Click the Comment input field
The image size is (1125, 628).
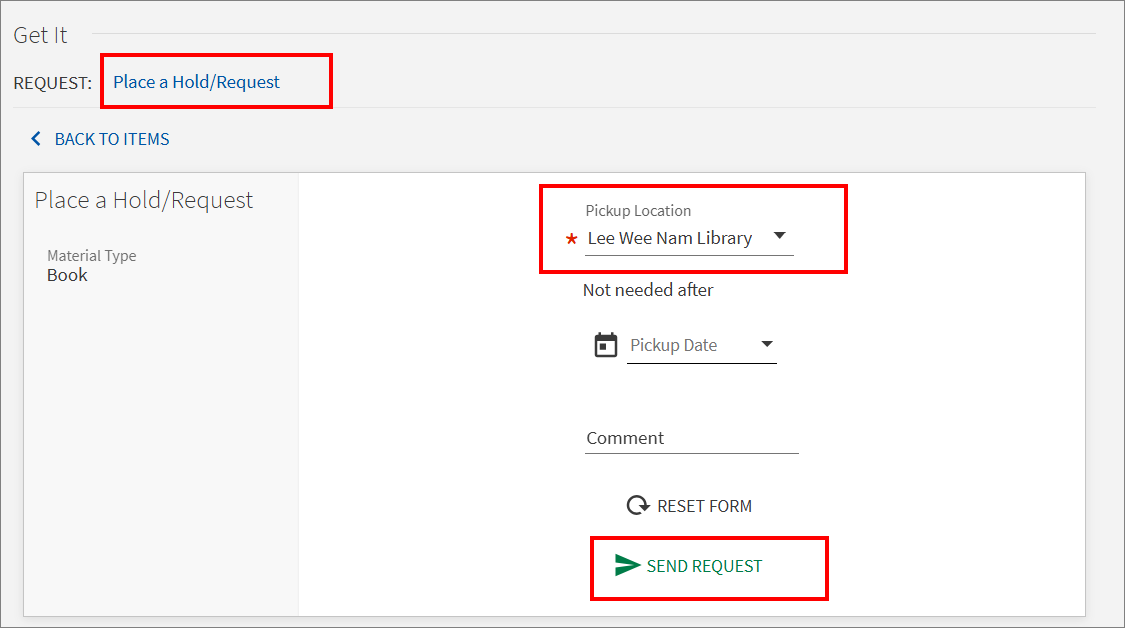(x=691, y=439)
